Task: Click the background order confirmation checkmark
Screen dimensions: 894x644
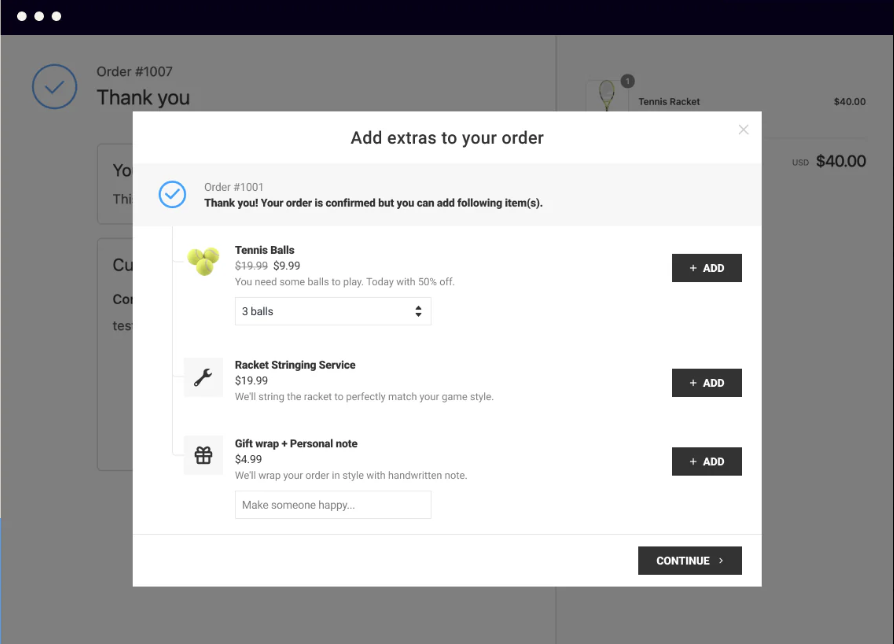Action: [x=55, y=87]
